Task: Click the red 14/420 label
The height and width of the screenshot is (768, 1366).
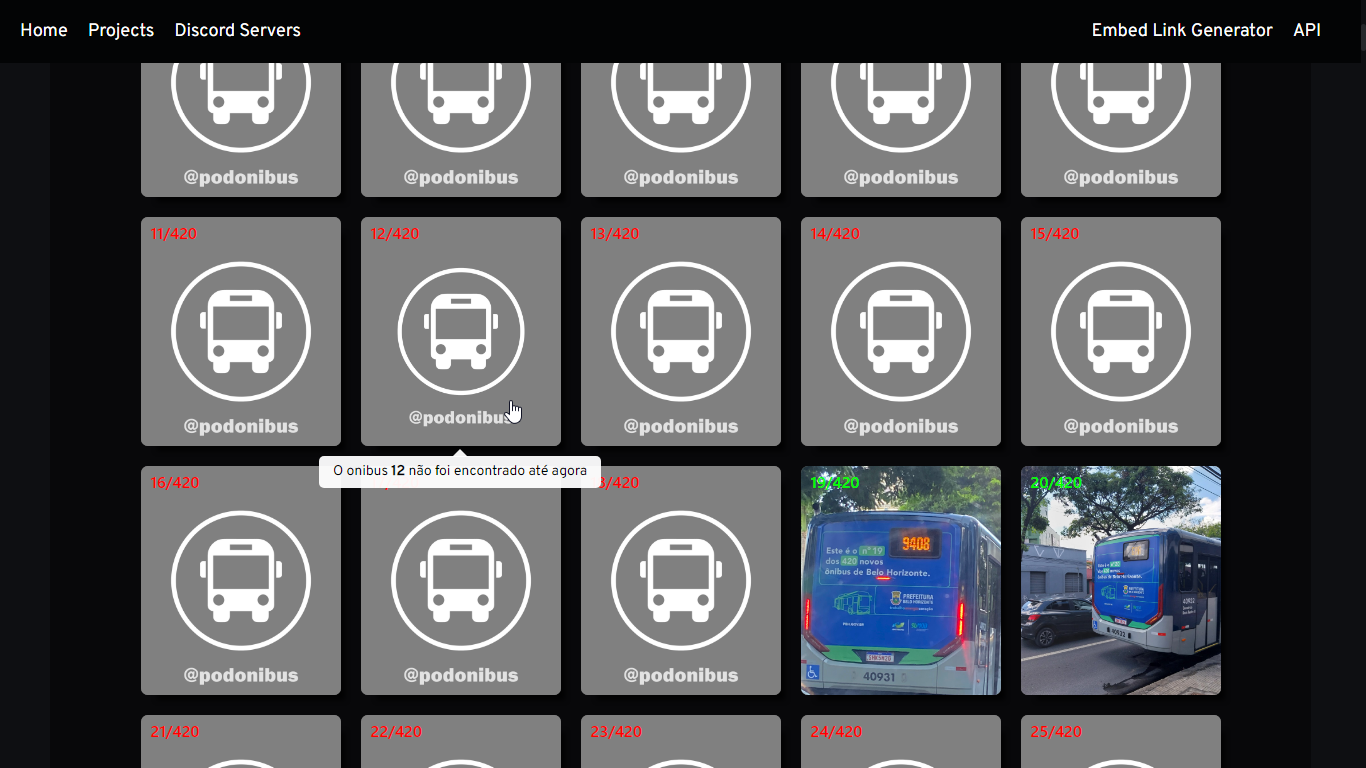Action: tap(834, 234)
